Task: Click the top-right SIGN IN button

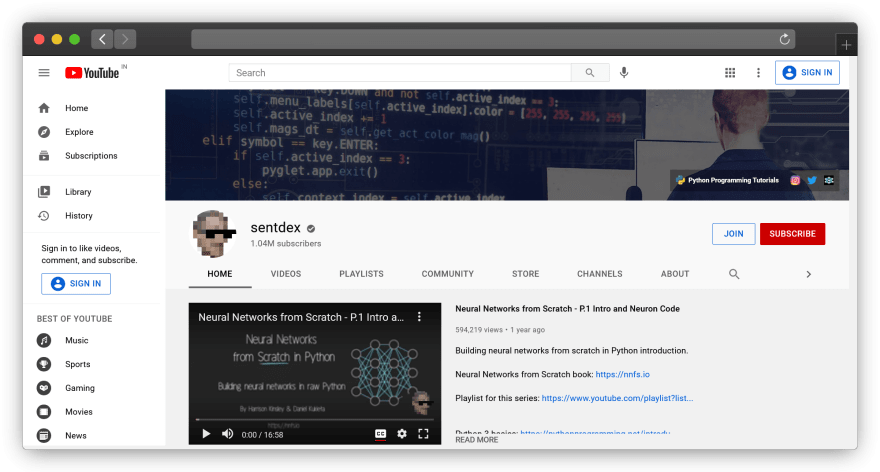Action: pos(807,72)
